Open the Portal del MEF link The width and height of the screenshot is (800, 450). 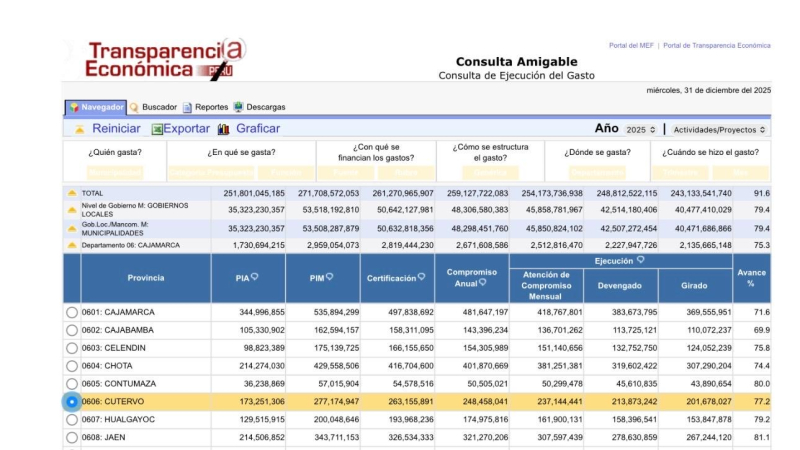(x=632, y=46)
